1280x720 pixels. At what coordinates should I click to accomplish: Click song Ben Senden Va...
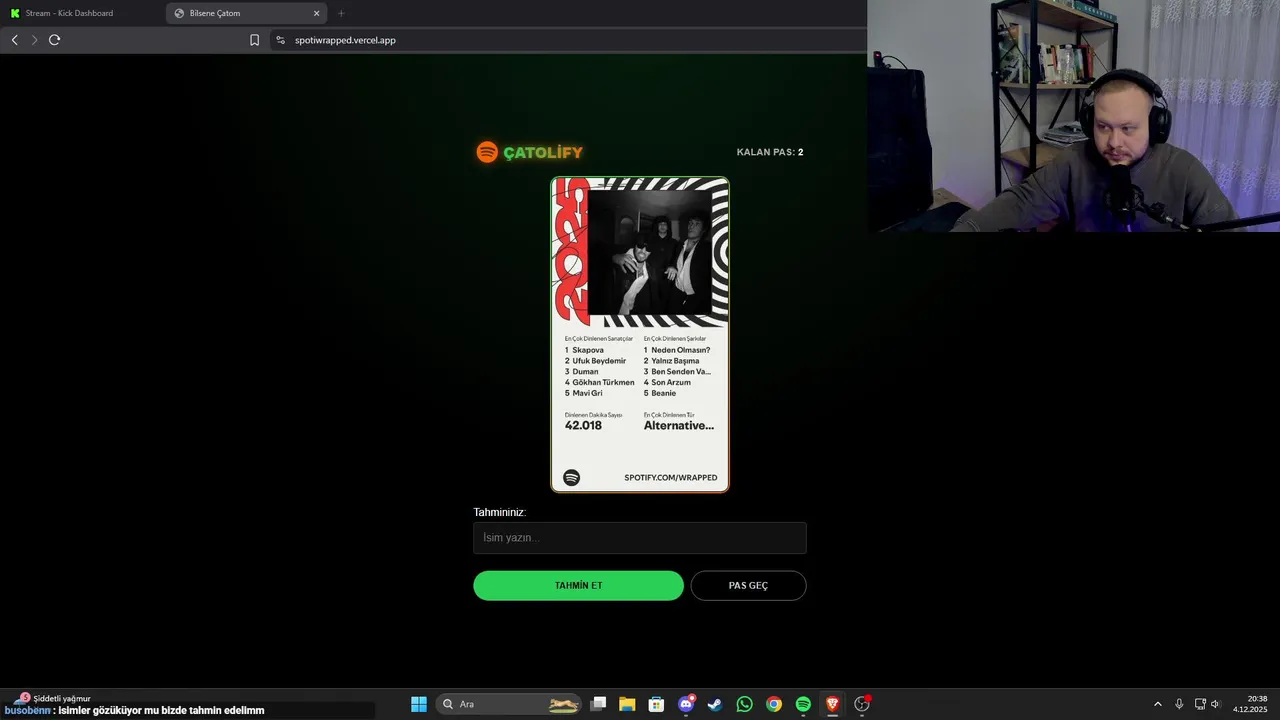point(681,372)
